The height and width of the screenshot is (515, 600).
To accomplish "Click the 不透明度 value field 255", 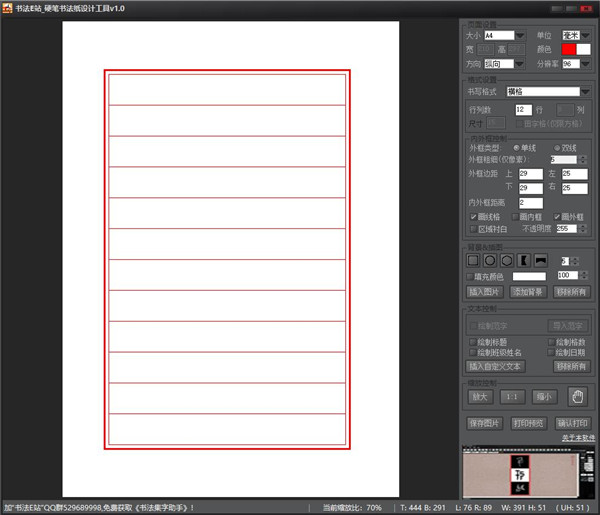I will (x=567, y=228).
